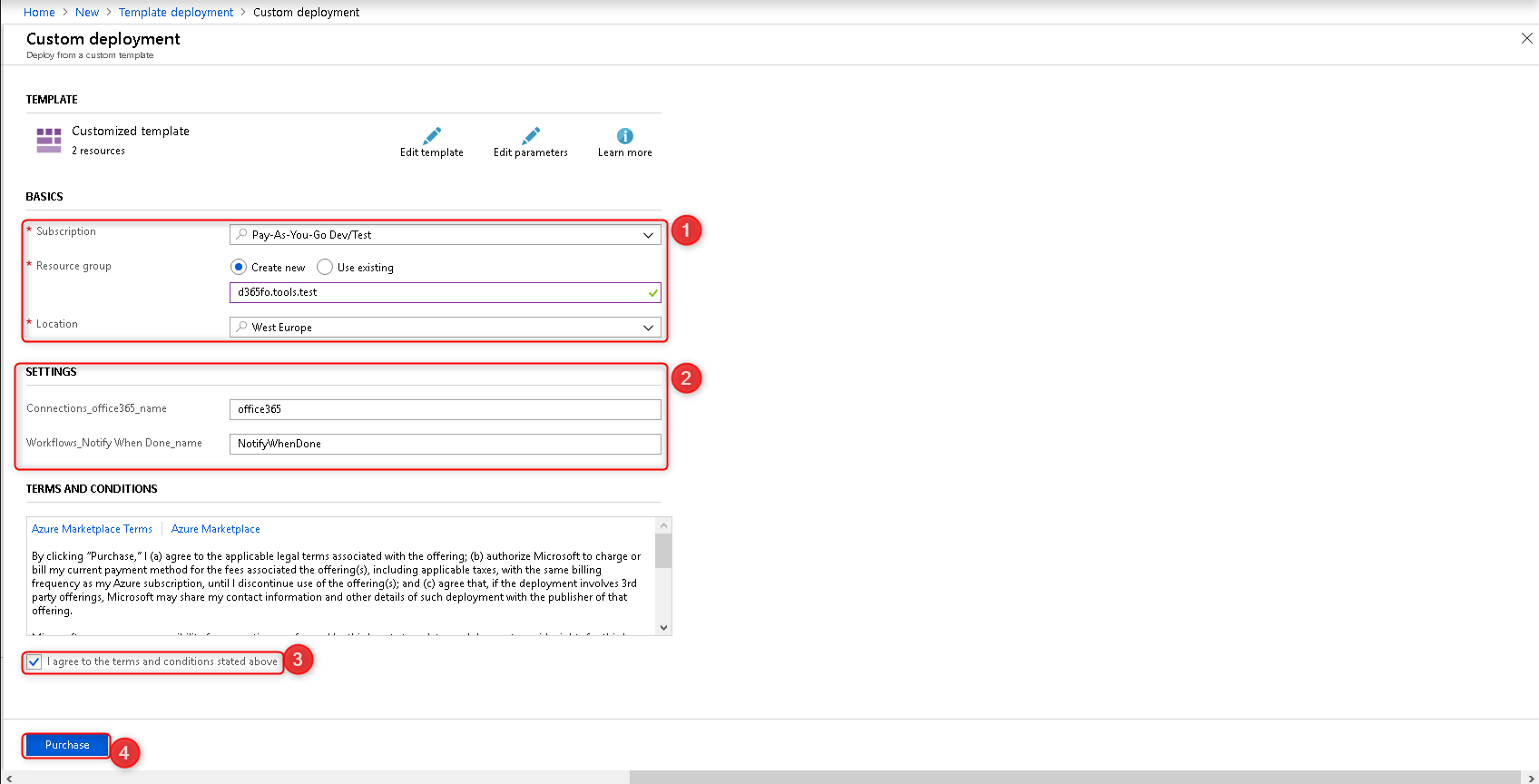This screenshot has width=1539, height=784.
Task: Click the search icon in Subscription field
Action: pyautogui.click(x=241, y=234)
